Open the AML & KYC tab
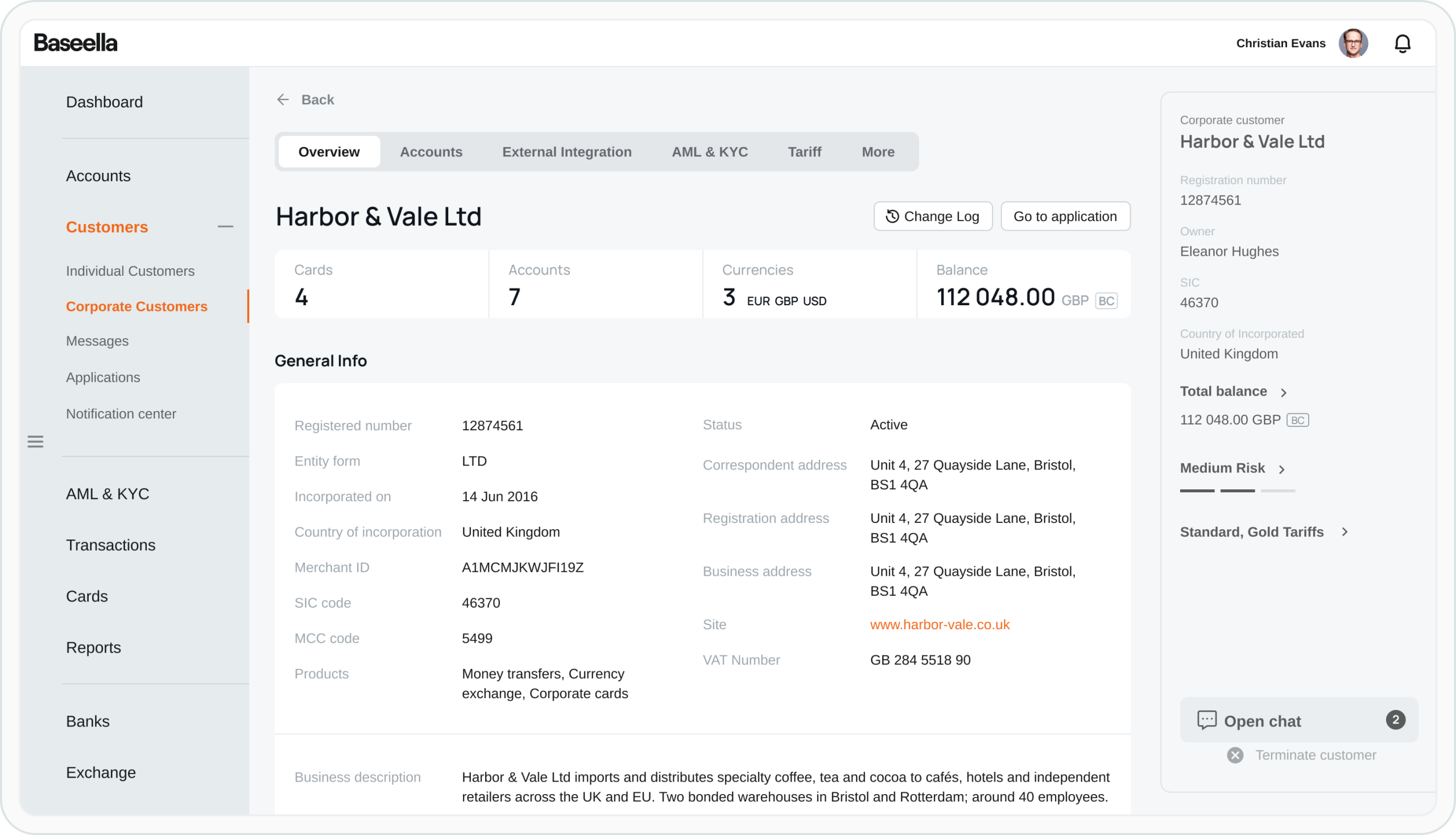 [x=710, y=152]
